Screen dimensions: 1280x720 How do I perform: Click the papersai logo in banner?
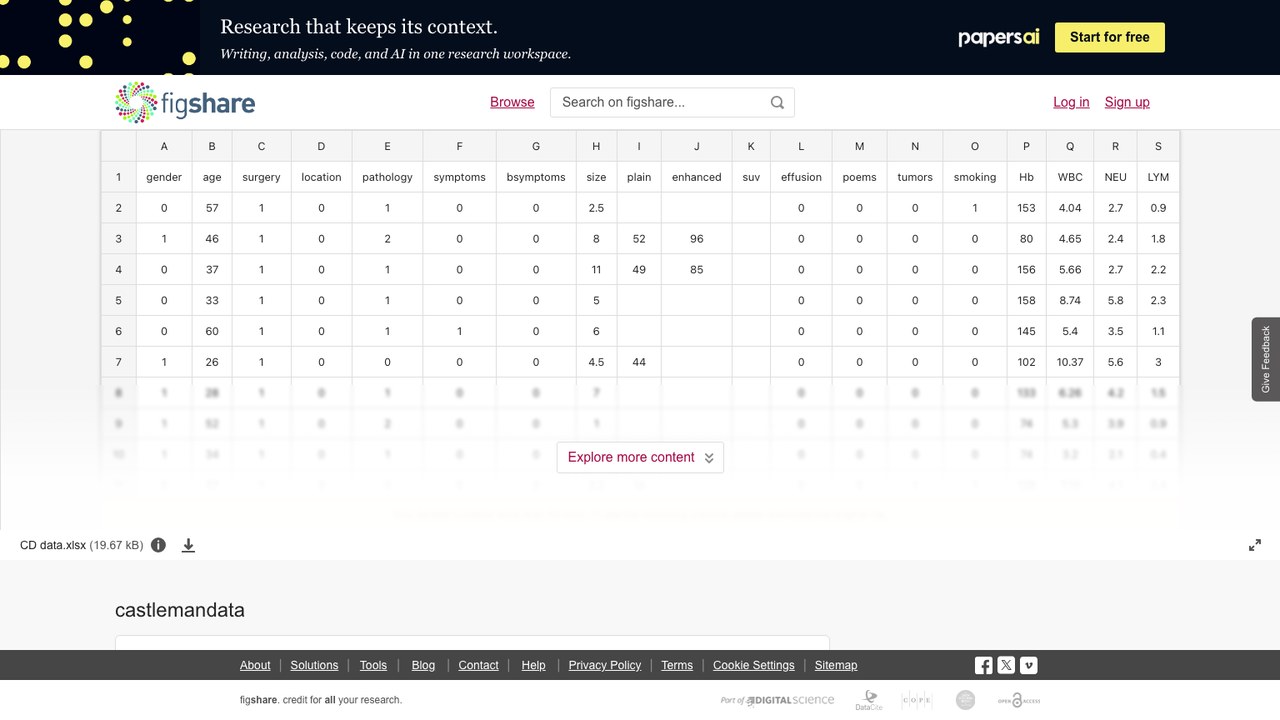pos(999,37)
